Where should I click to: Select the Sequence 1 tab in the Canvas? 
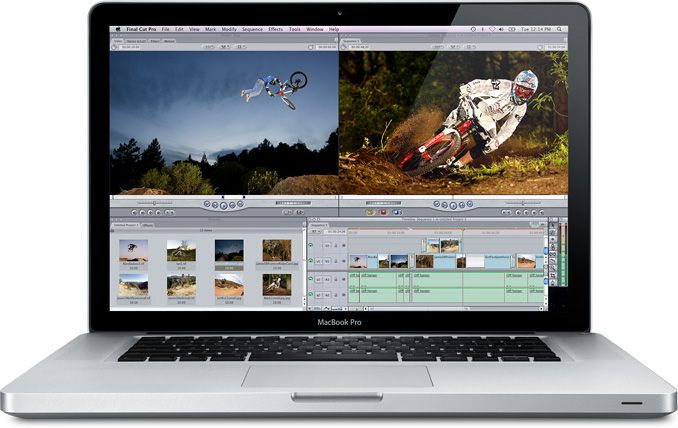(x=351, y=41)
